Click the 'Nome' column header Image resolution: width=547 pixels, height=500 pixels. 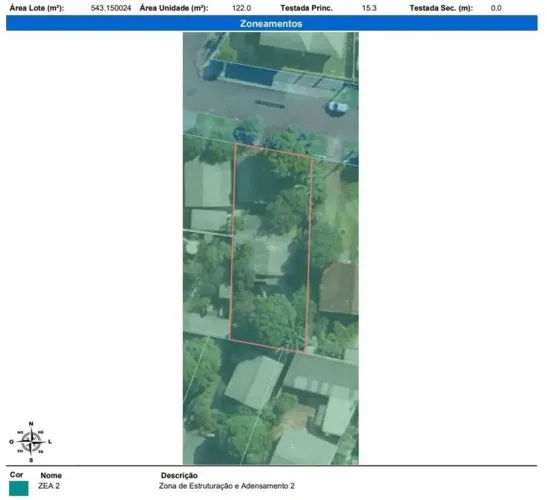coord(51,475)
